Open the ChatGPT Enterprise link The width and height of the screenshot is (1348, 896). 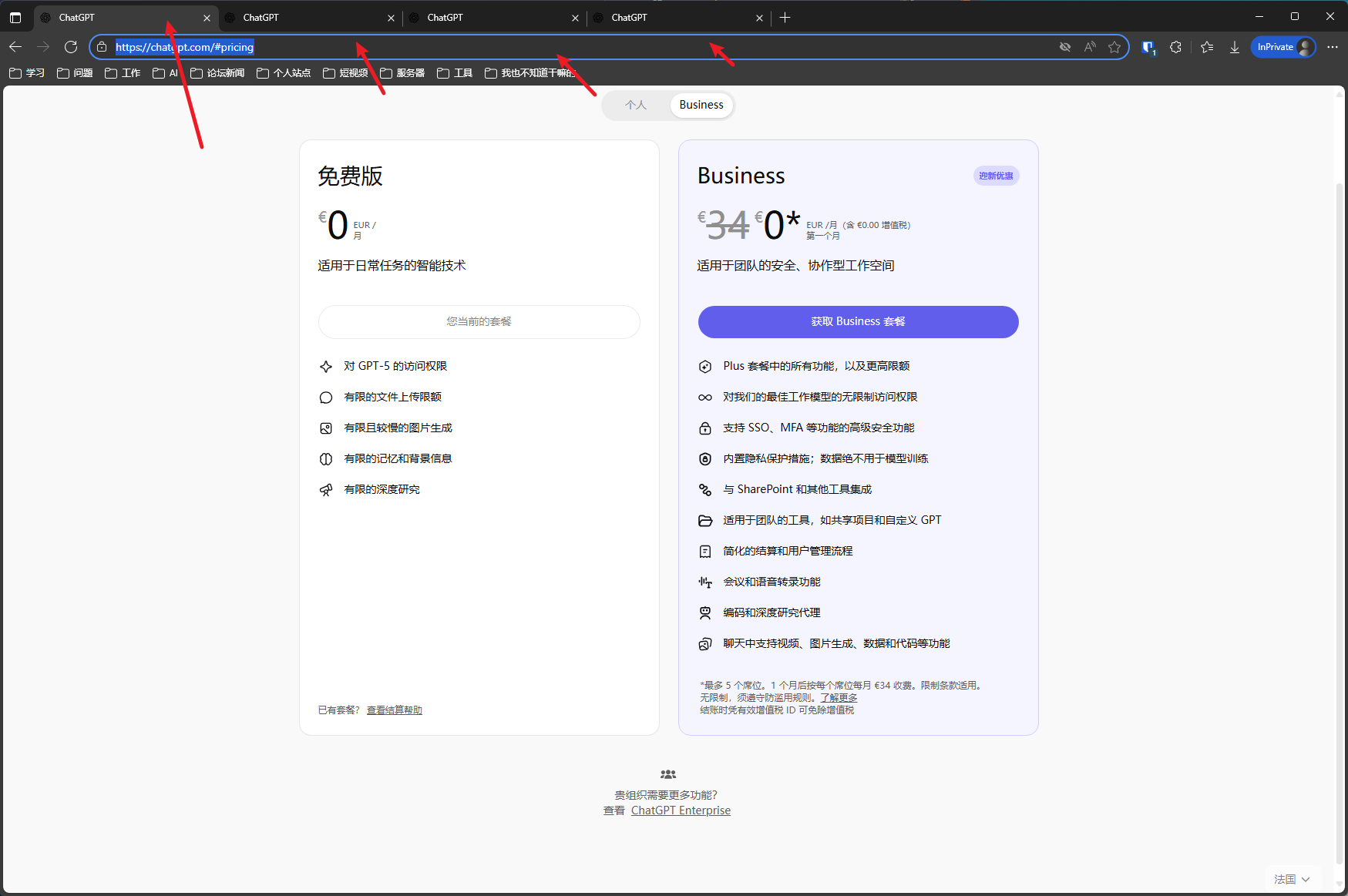pyautogui.click(x=681, y=810)
